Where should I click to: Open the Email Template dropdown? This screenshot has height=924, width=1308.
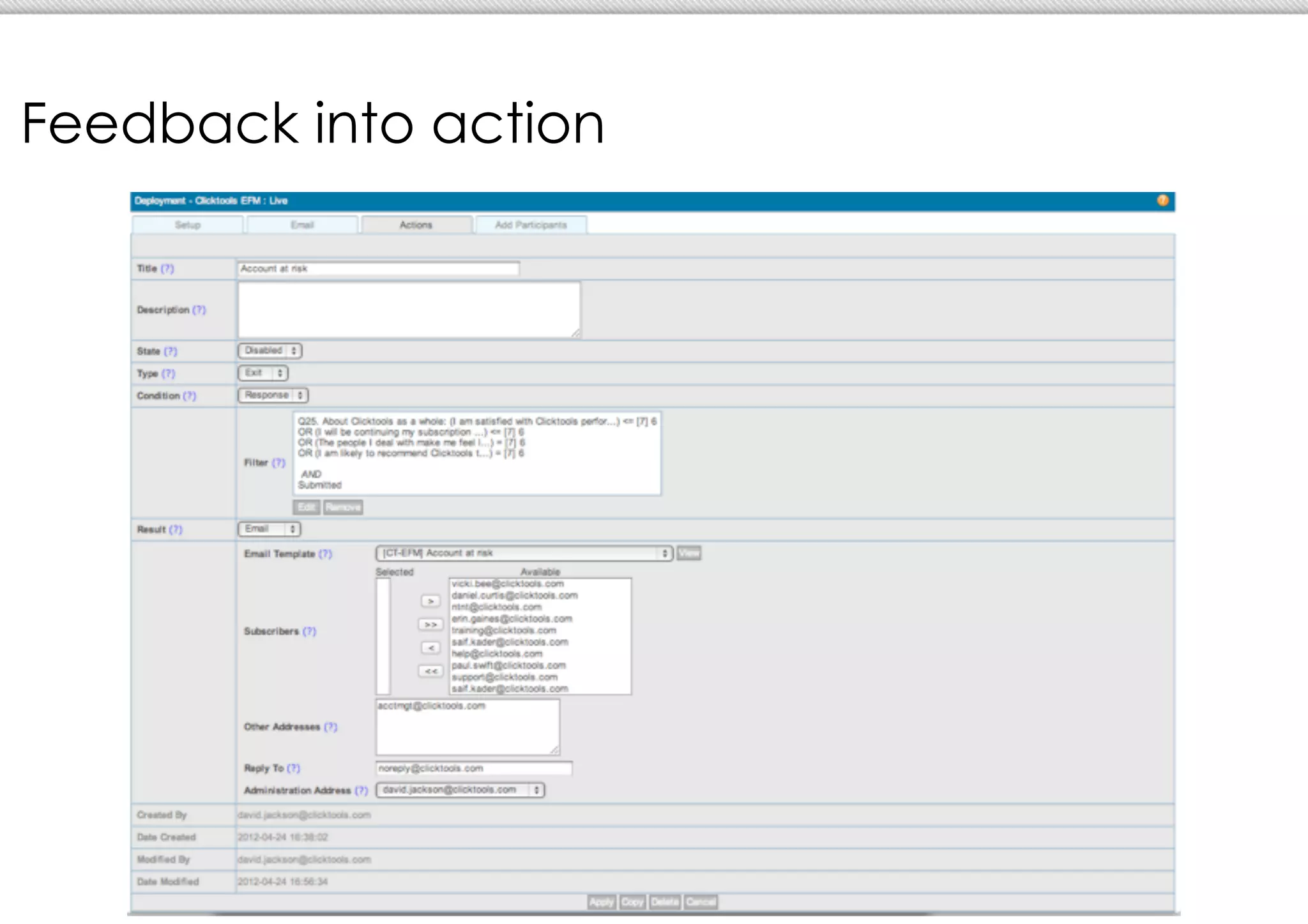tap(524, 553)
